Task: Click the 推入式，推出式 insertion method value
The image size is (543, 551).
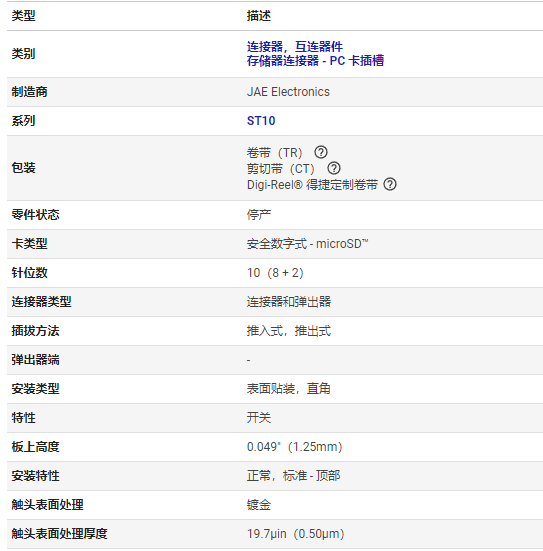Action: (289, 331)
